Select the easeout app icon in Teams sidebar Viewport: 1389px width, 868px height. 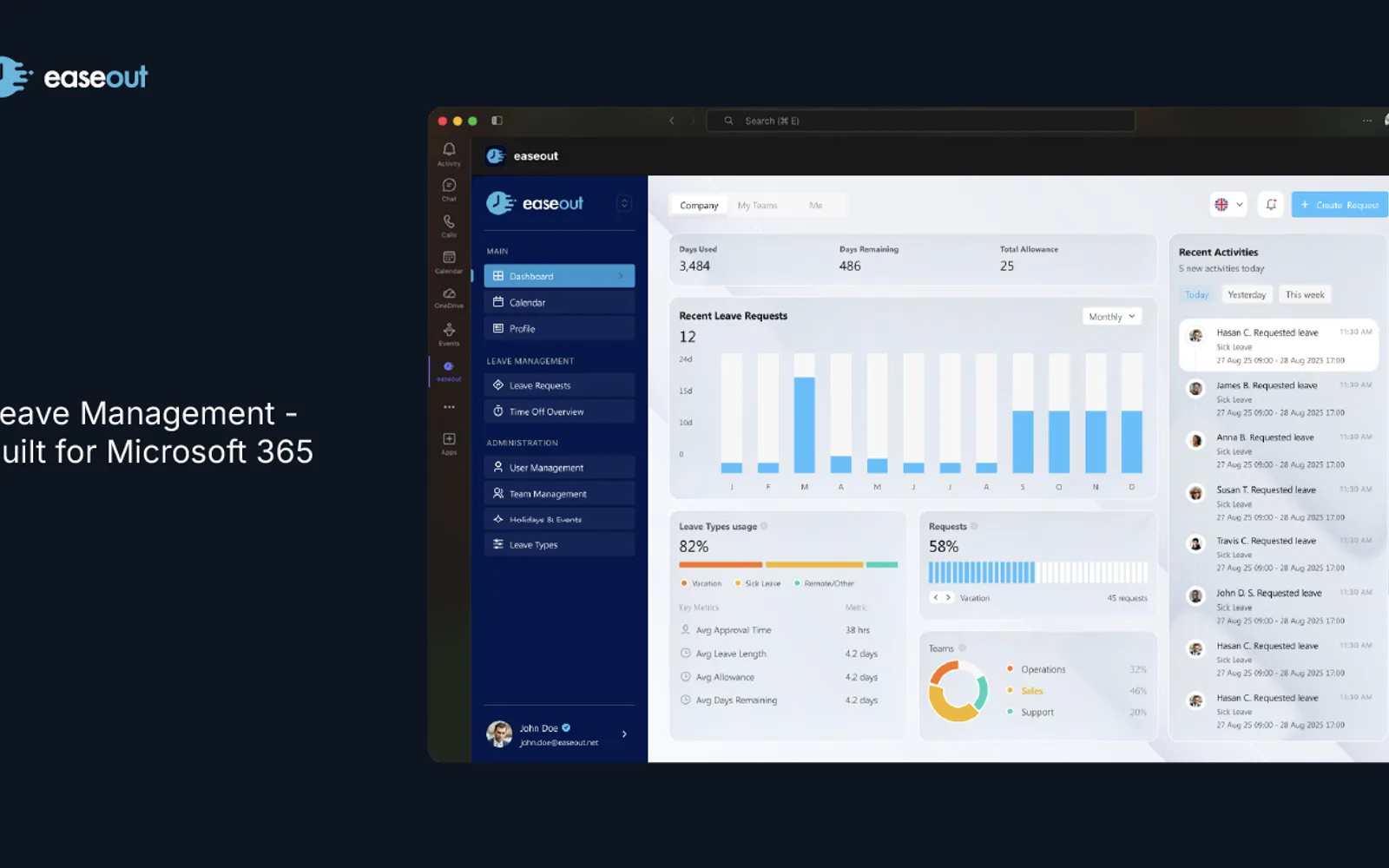point(449,366)
